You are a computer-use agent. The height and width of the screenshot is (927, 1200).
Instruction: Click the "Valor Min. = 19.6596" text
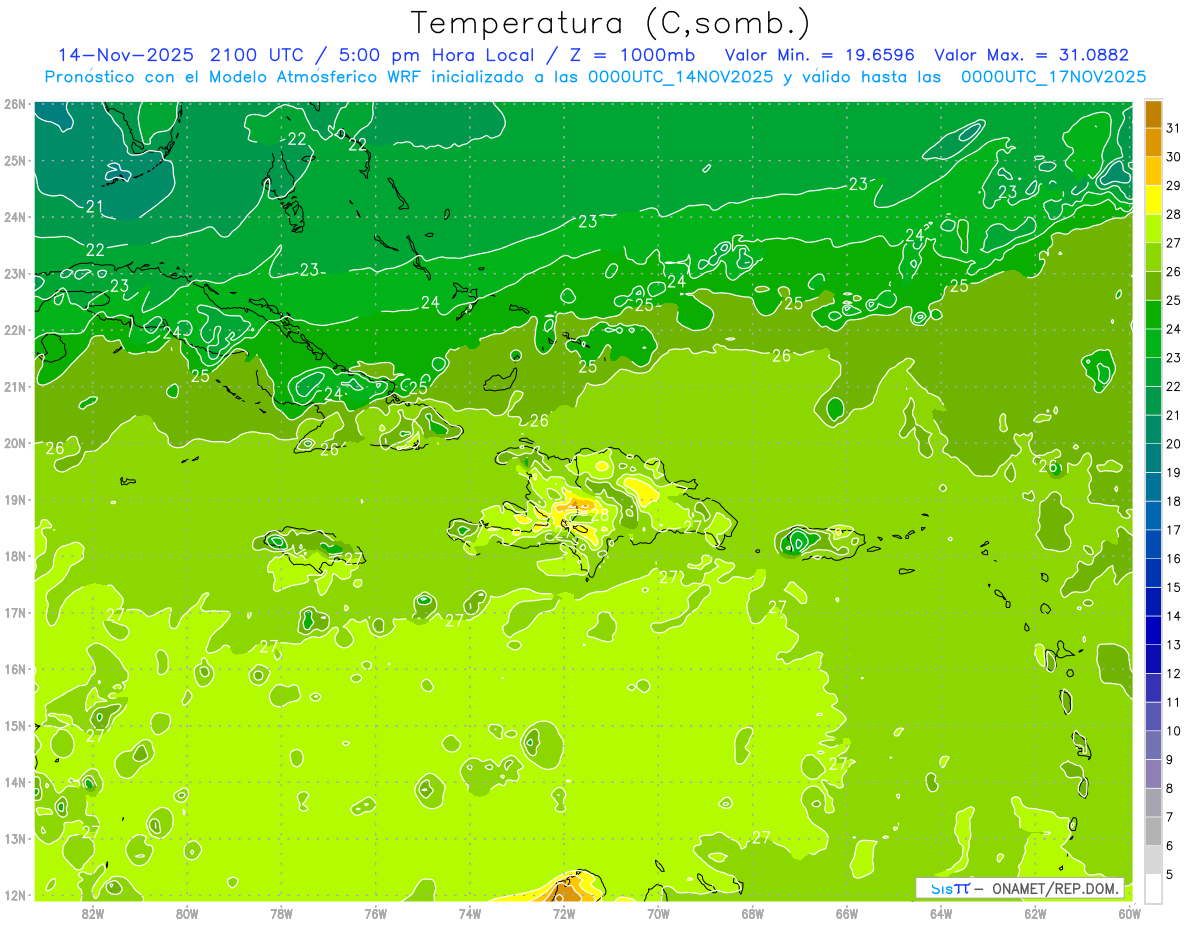coord(820,55)
